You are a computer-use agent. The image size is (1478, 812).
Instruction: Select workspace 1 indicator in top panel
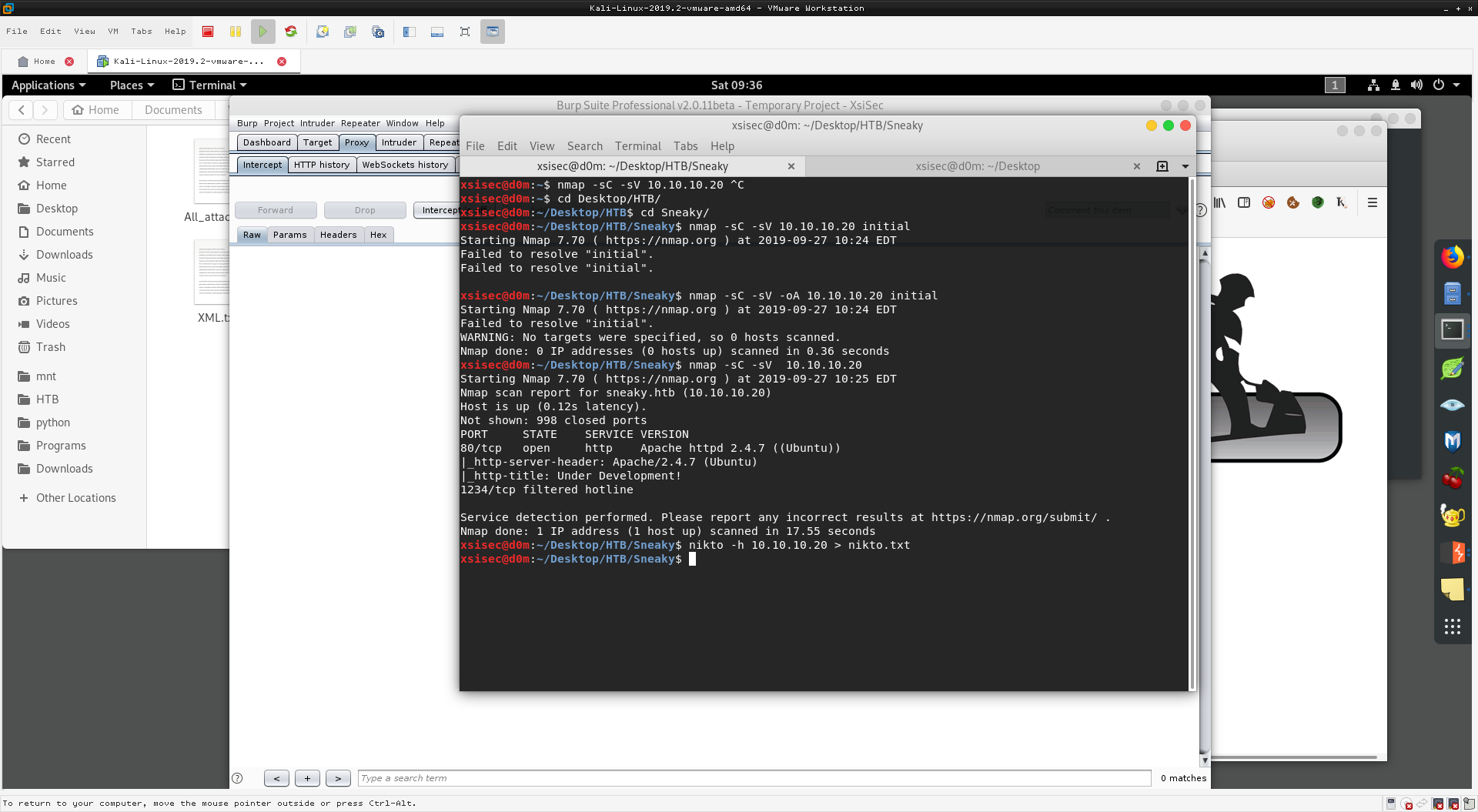point(1335,85)
